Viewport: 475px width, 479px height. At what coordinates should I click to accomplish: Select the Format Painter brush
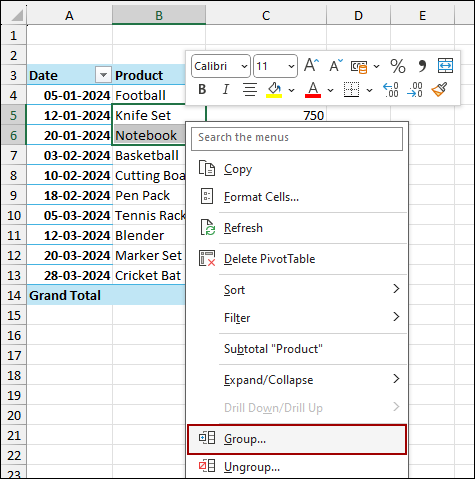coord(439,90)
